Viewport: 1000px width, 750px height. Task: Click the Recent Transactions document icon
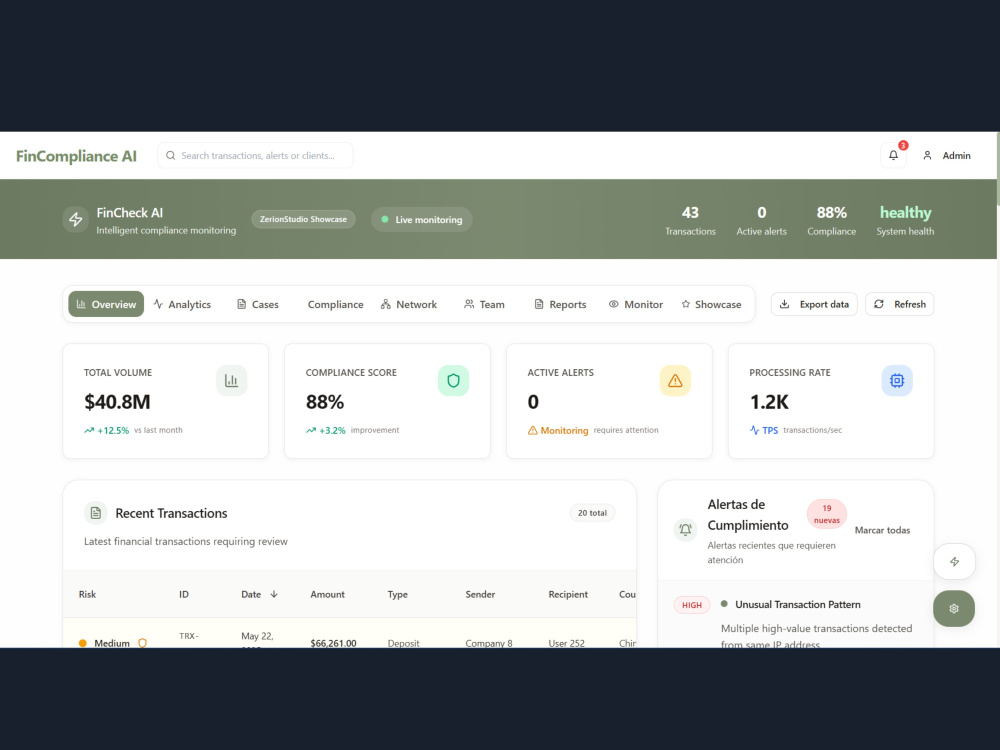(96, 513)
